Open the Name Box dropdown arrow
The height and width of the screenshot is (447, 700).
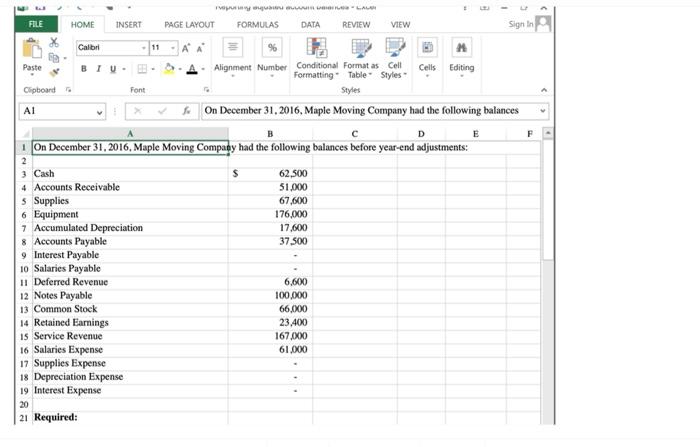pyautogui.click(x=100, y=112)
